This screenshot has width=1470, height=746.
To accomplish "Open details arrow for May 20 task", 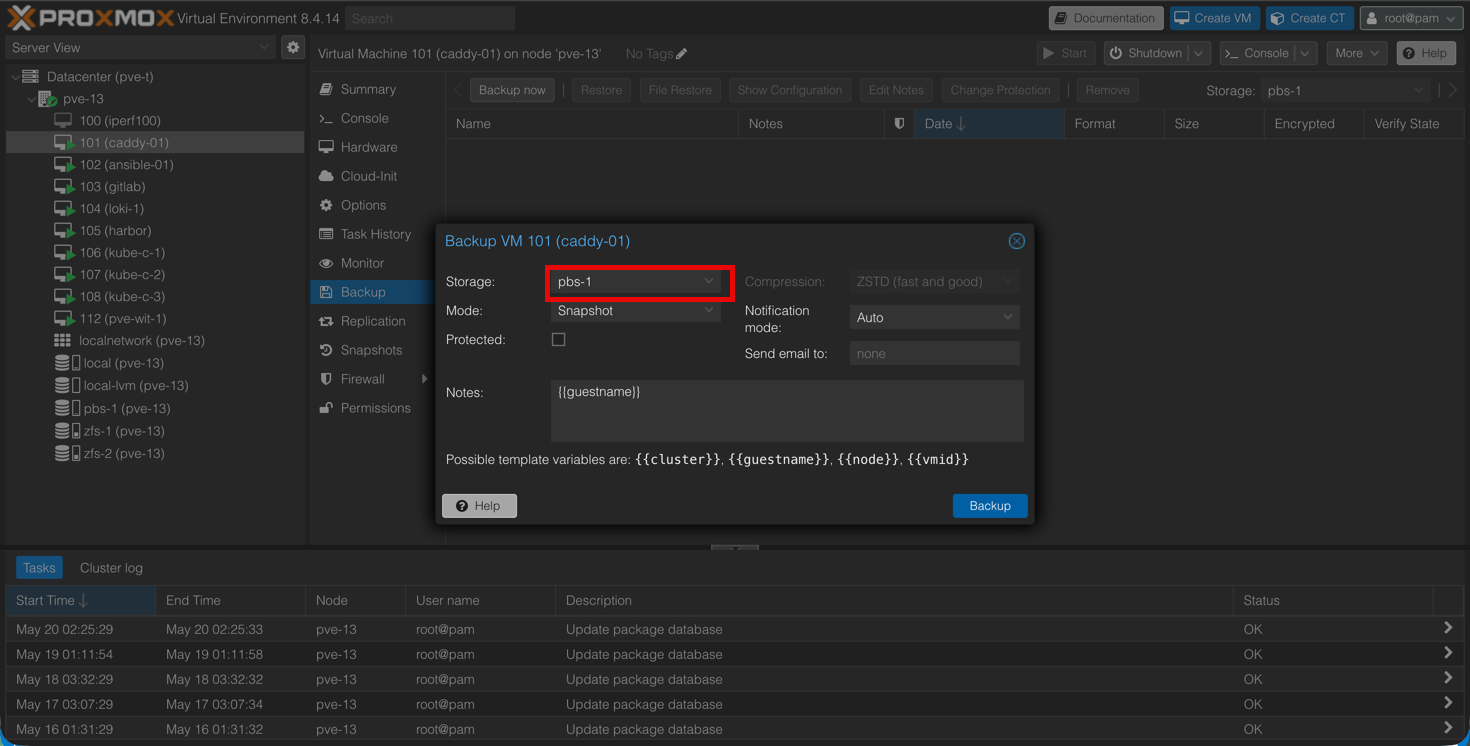I will tap(1448, 628).
